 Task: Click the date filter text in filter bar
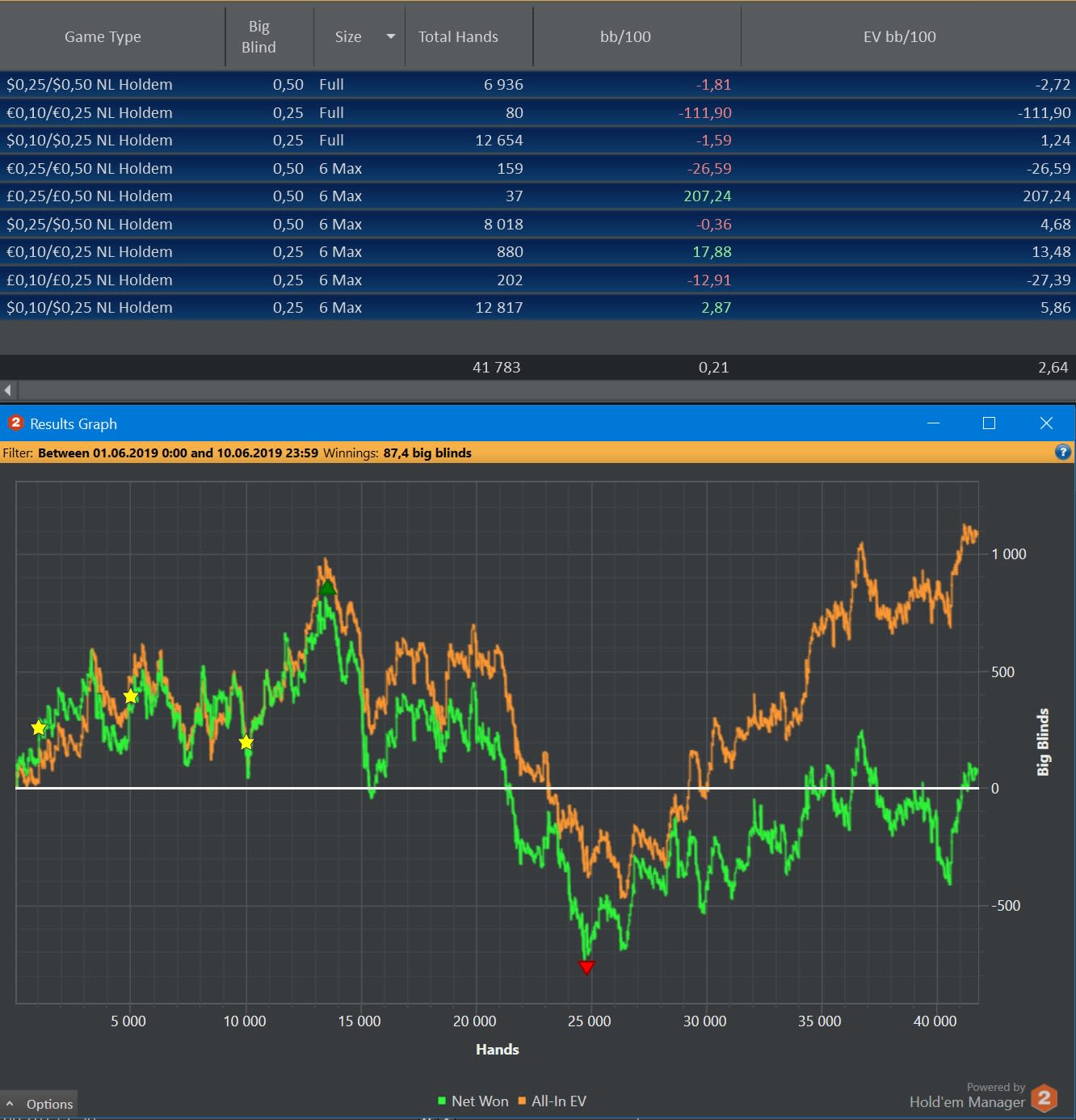(178, 453)
